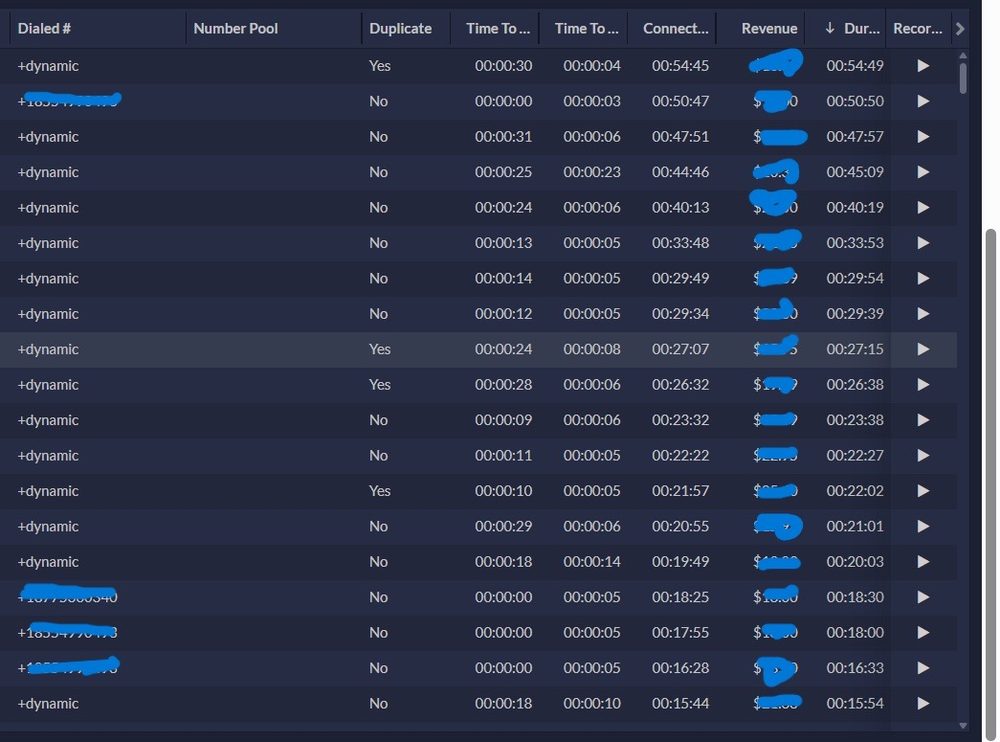This screenshot has width=1000, height=742.
Task: Play recording for the 00:40:19 duration call
Action: pyautogui.click(x=923, y=207)
